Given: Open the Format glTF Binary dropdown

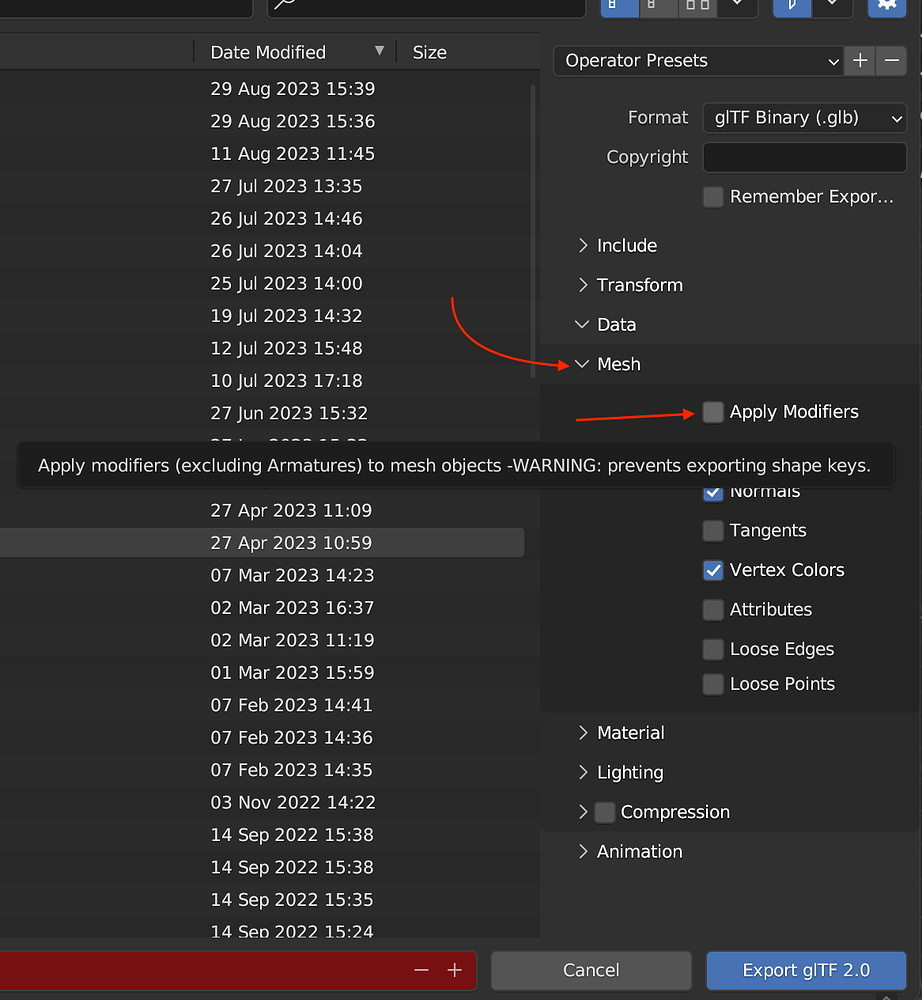Looking at the screenshot, I should (x=805, y=118).
